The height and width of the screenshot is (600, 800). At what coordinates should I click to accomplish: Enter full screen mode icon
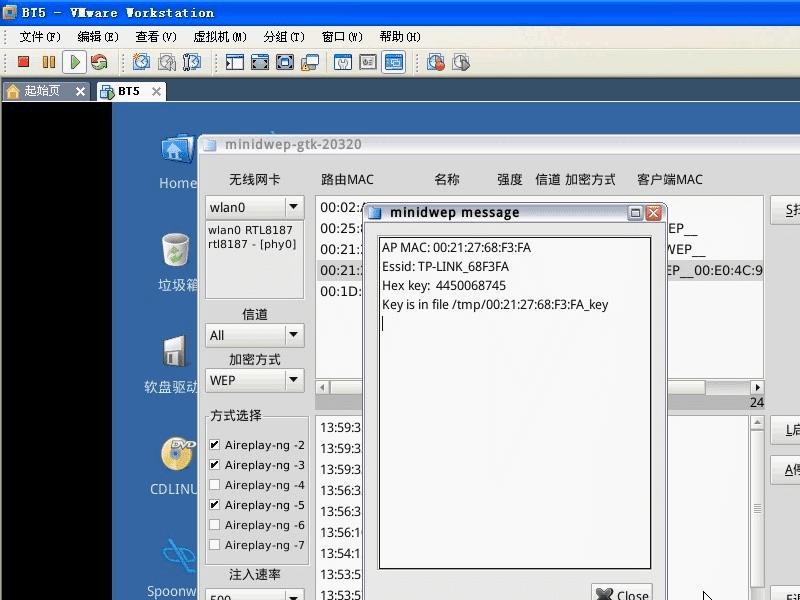[x=285, y=62]
